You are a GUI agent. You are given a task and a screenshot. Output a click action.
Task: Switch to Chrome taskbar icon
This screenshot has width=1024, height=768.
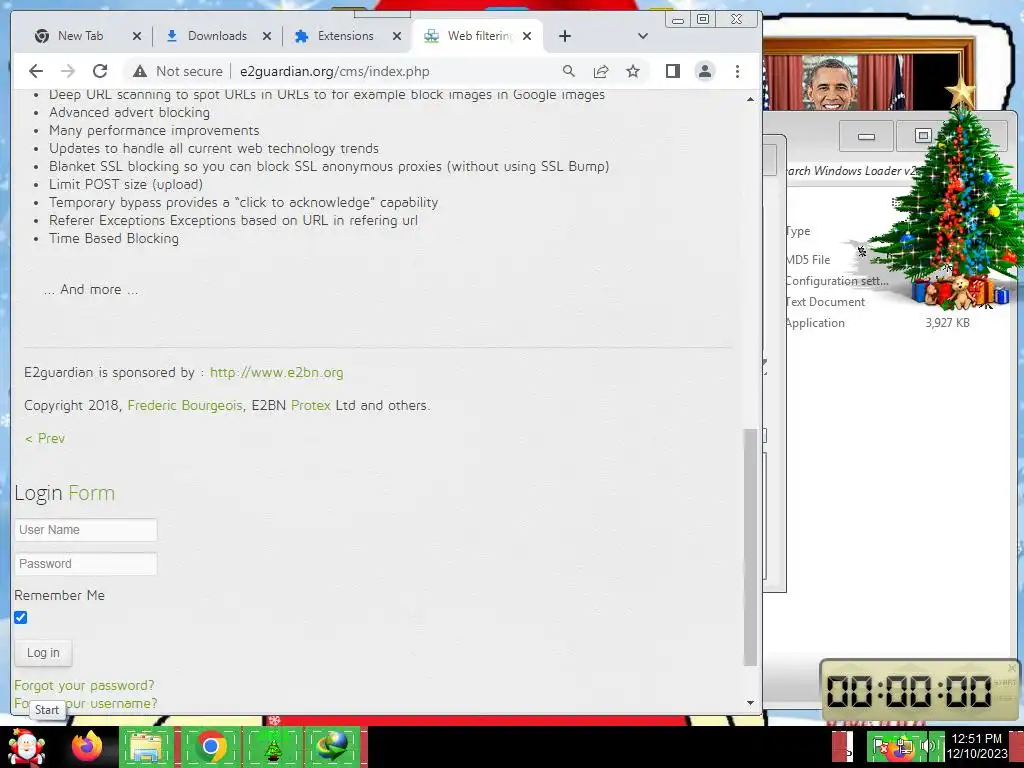click(210, 746)
